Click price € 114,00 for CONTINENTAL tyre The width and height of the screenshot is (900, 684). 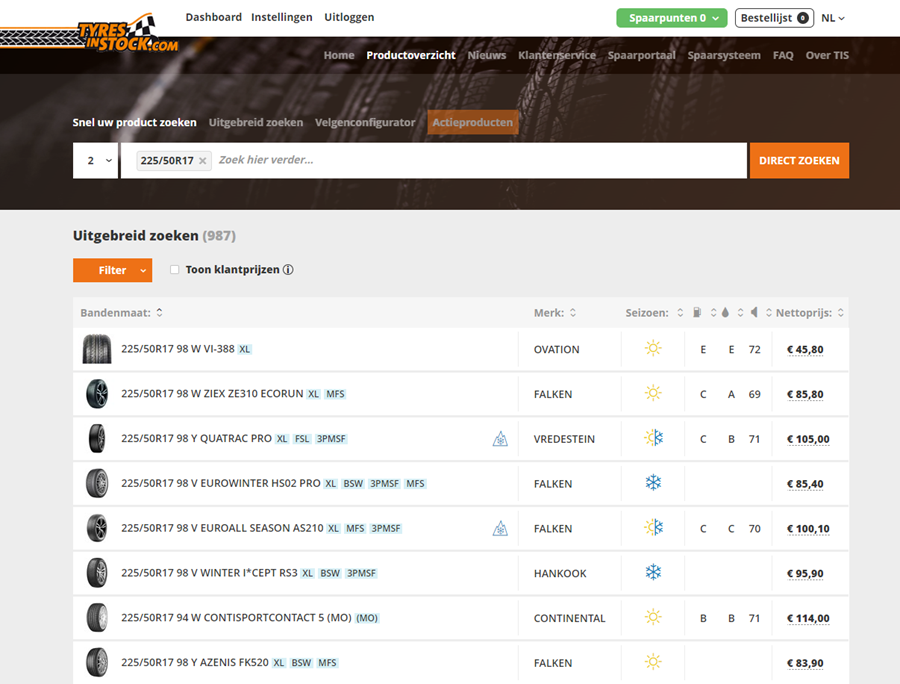(808, 618)
